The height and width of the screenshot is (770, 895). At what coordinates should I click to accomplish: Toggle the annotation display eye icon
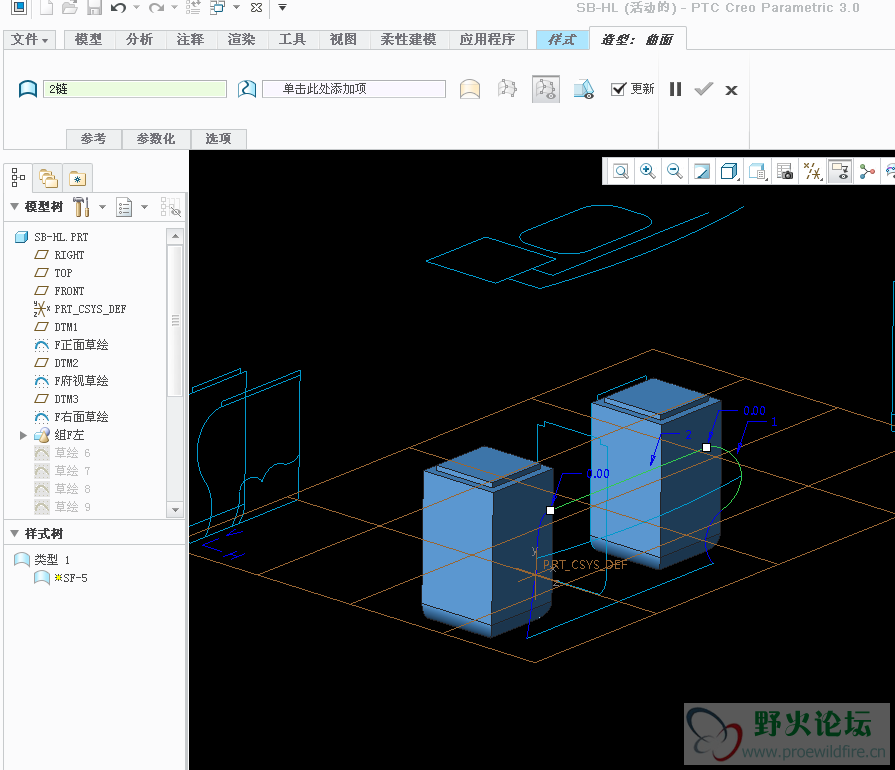point(840,171)
